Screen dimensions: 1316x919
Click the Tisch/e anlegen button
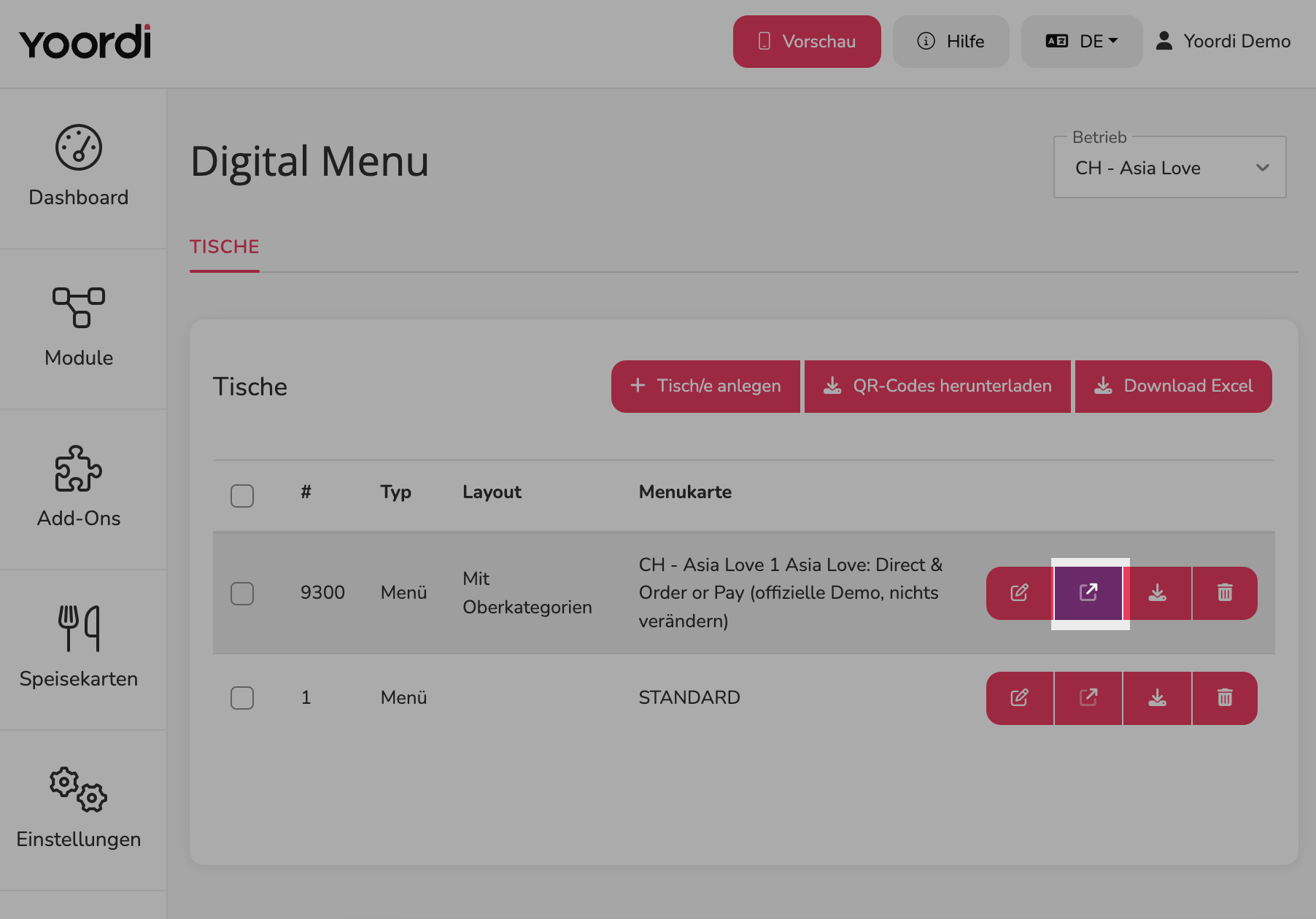(705, 387)
